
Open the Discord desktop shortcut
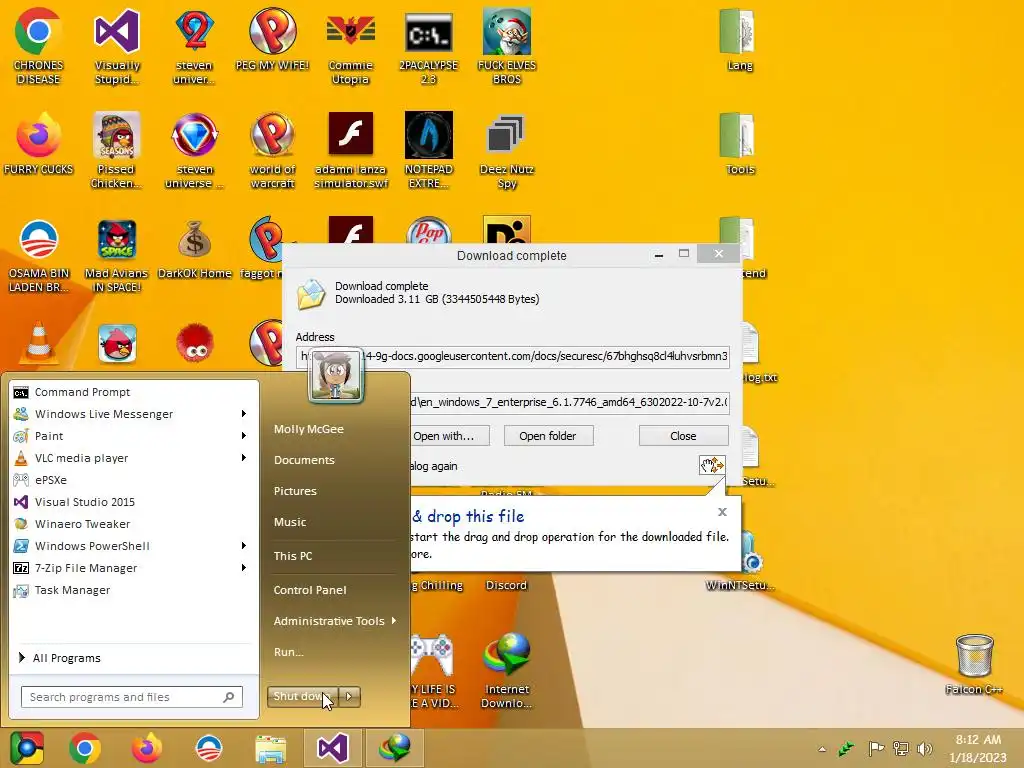(506, 585)
